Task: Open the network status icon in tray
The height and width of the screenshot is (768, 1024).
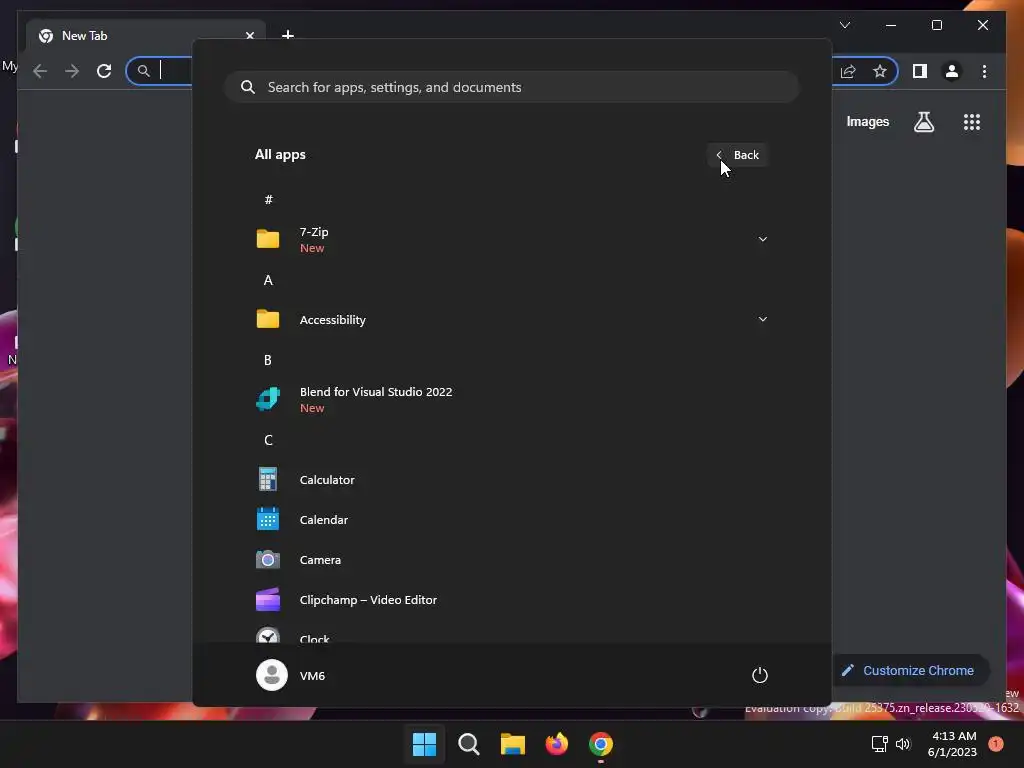Action: (880, 744)
